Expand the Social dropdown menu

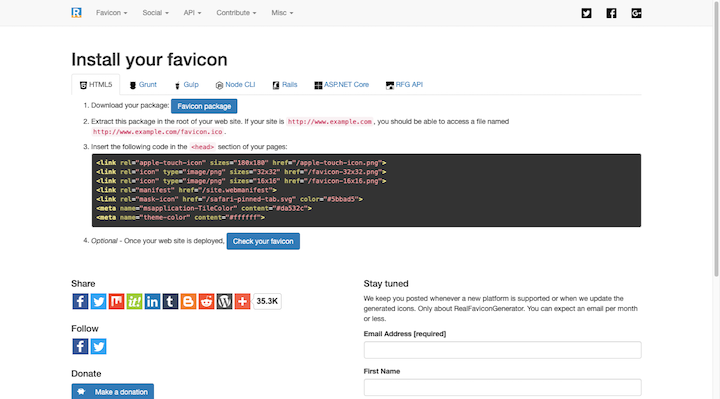coord(155,13)
